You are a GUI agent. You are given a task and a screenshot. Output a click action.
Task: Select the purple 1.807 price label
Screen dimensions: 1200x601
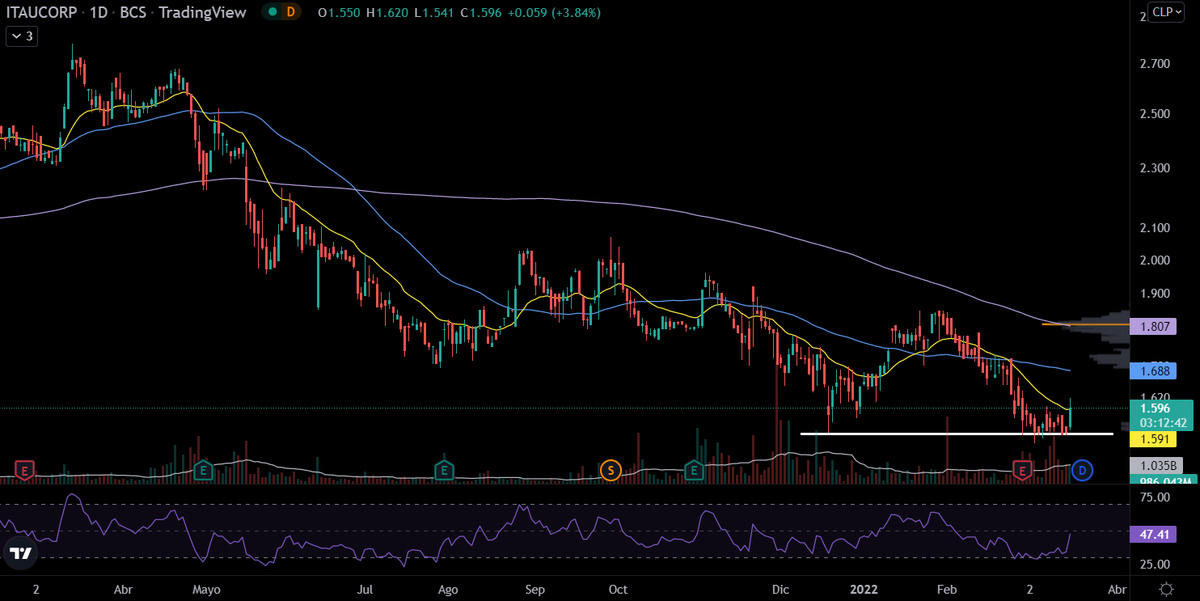pos(1154,326)
